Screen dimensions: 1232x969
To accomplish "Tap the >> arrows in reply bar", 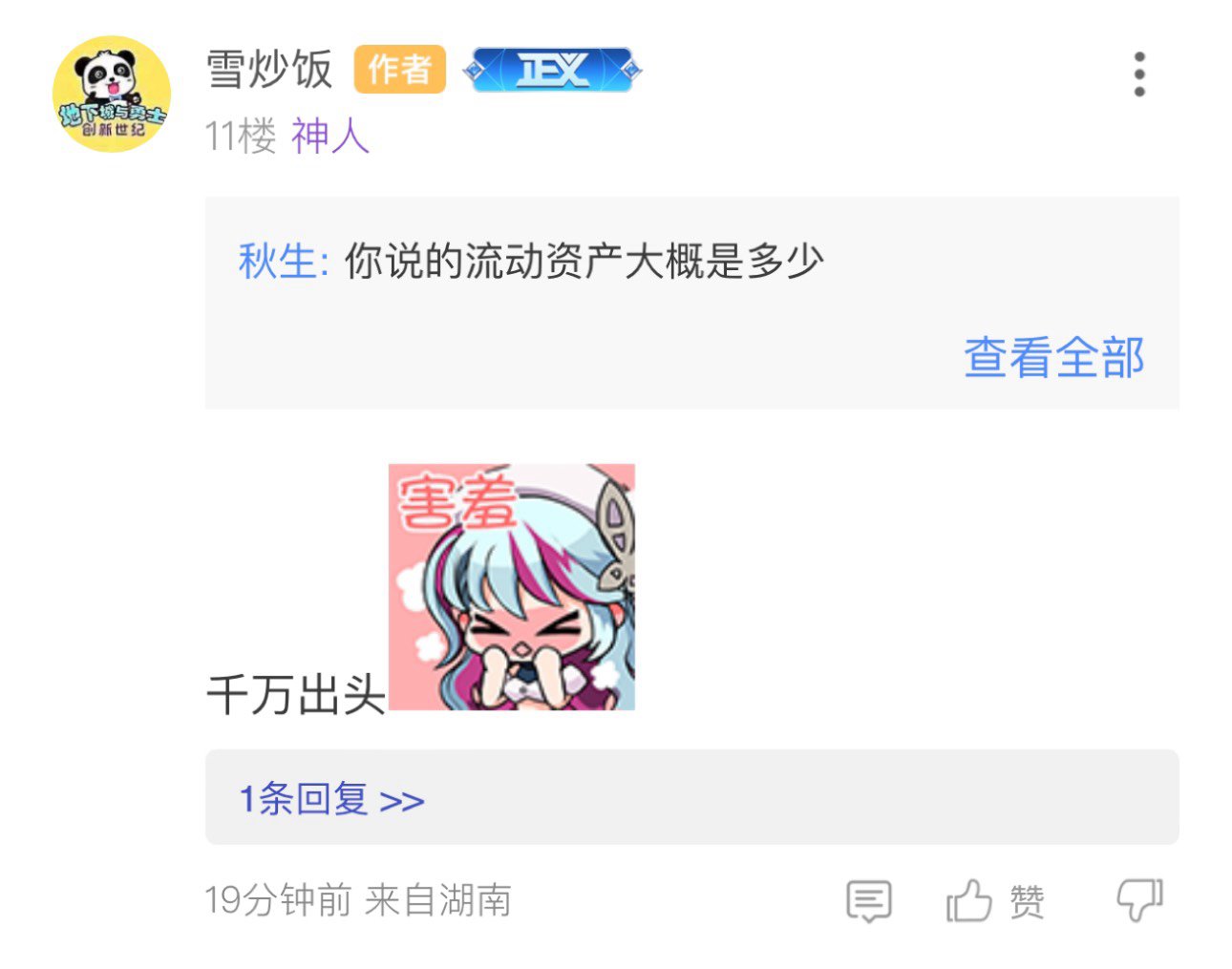I will [x=402, y=801].
